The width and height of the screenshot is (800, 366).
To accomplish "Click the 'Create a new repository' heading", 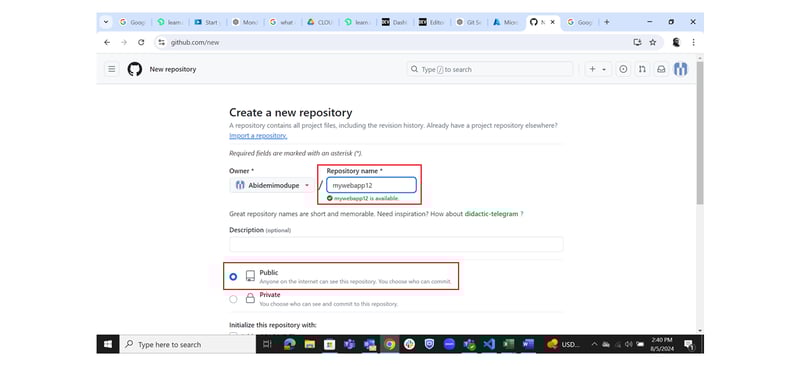I will point(290,113).
